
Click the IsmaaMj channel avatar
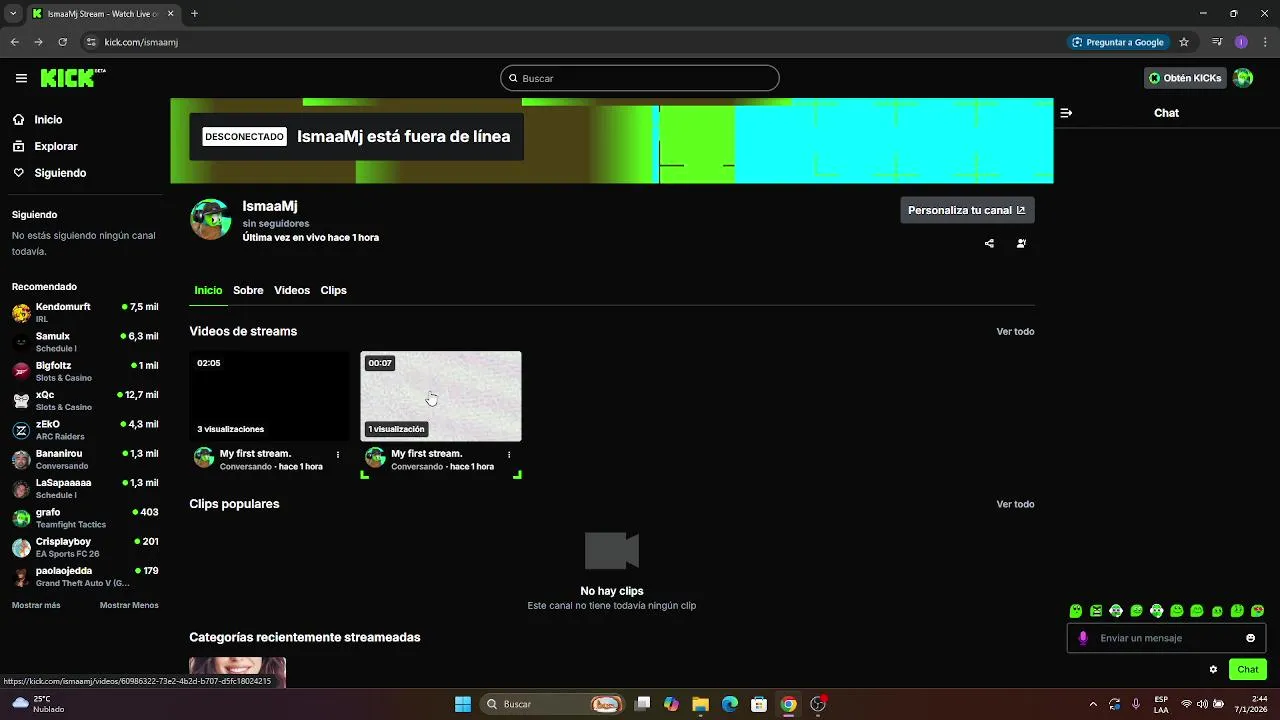pos(211,219)
